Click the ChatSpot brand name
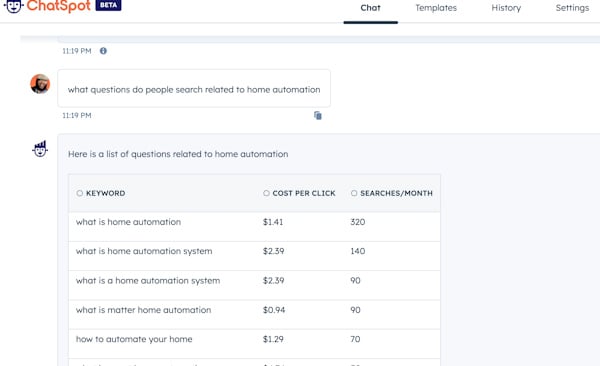Image resolution: width=600 pixels, height=366 pixels. tap(59, 6)
